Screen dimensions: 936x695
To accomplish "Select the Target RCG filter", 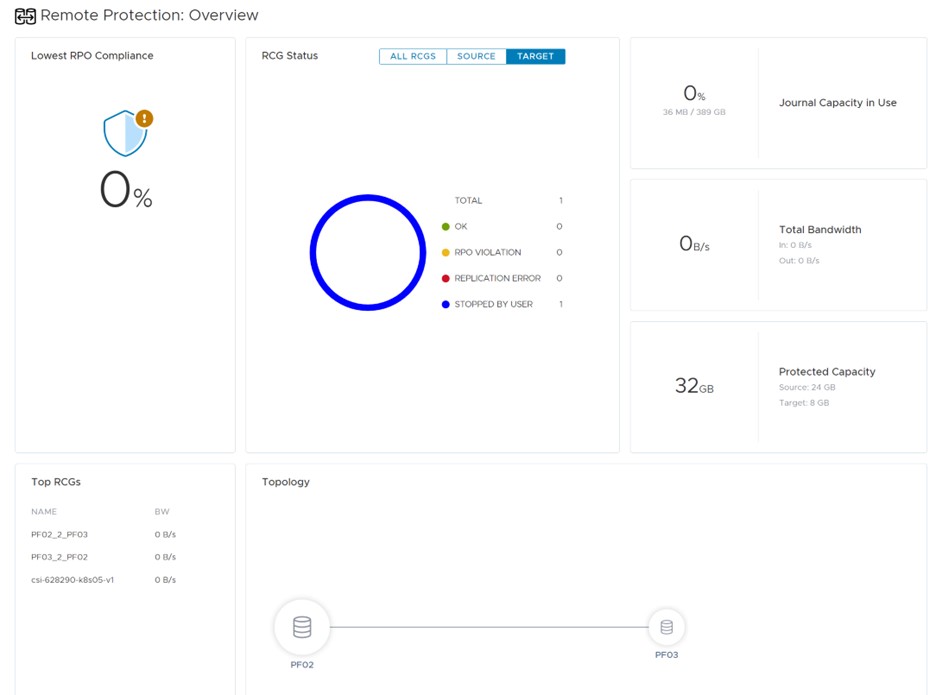I will [535, 57].
